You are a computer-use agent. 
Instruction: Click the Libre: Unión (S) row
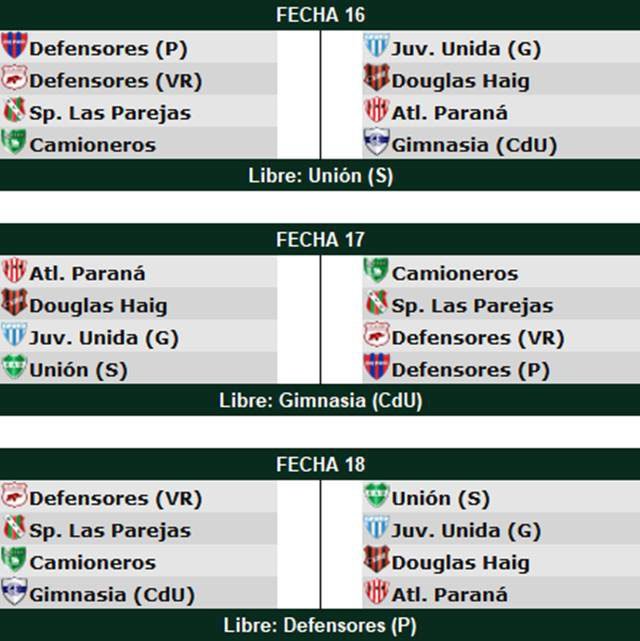tap(320, 175)
